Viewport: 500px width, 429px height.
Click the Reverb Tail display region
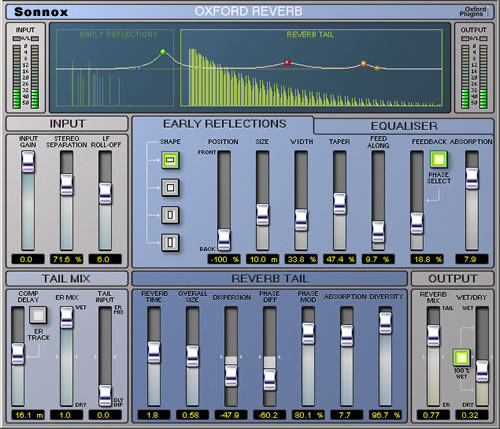click(x=311, y=68)
